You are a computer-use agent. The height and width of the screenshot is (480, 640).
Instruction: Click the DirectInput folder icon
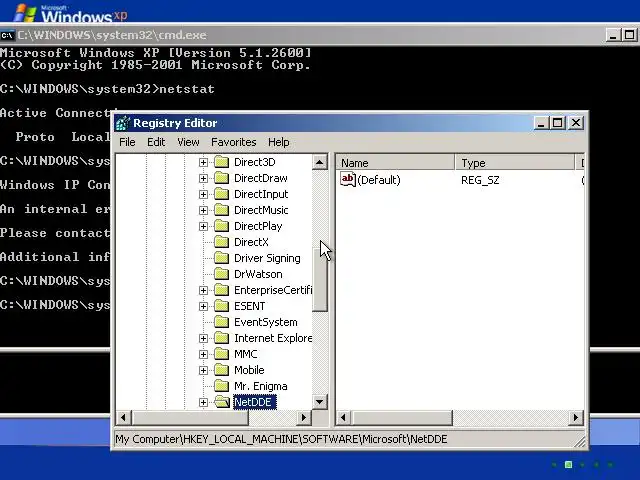[x=222, y=194]
